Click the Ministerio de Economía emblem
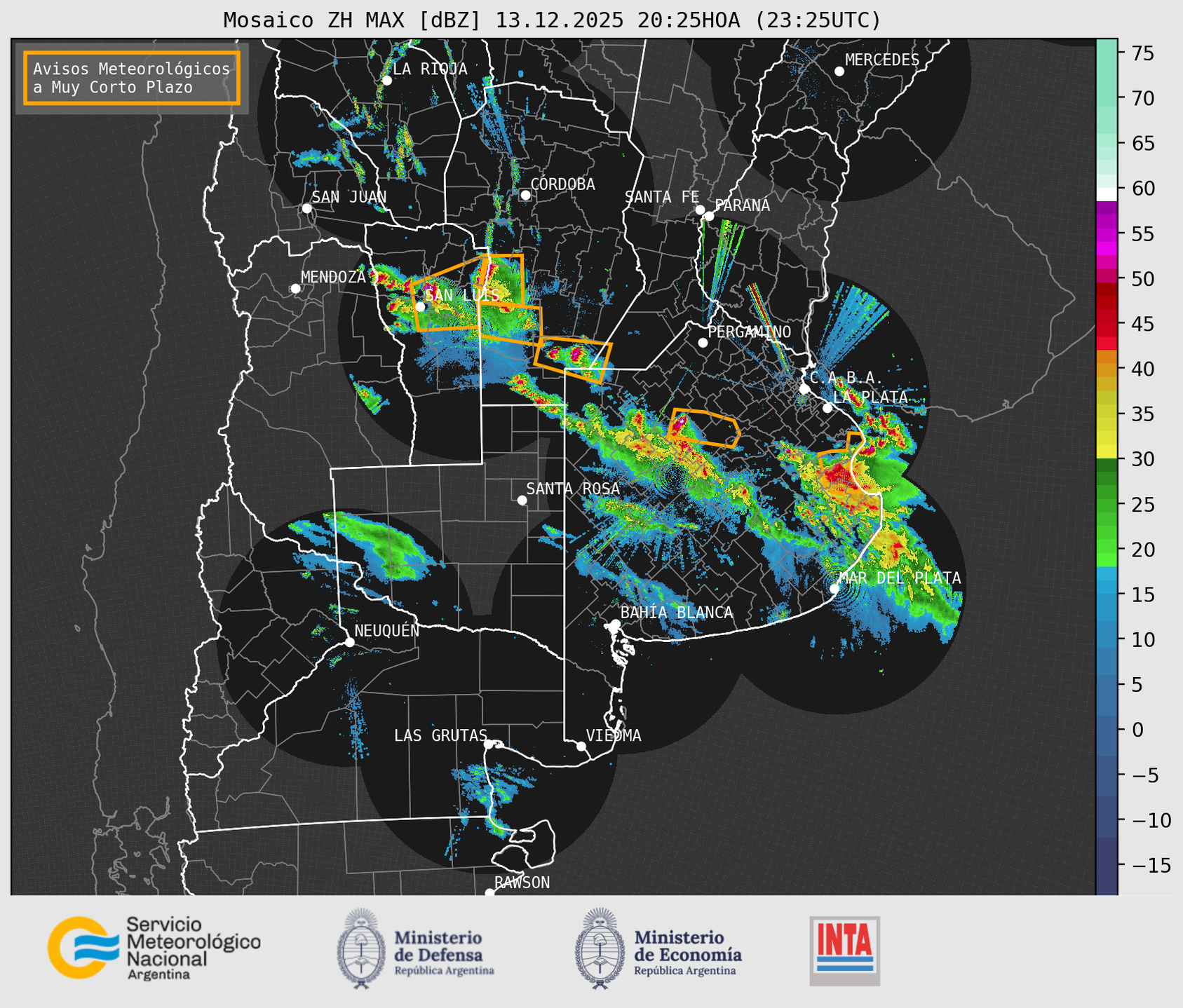1183x1008 pixels. point(600,948)
